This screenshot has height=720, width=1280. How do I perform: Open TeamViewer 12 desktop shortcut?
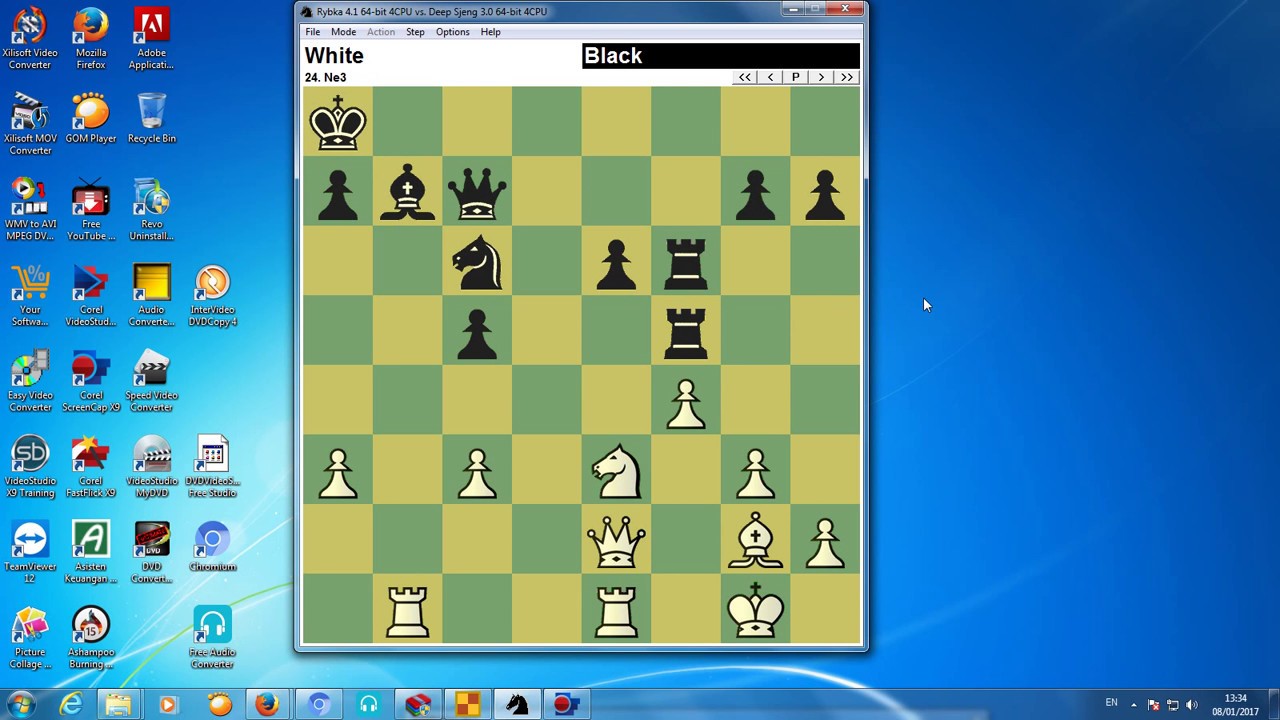pos(30,552)
